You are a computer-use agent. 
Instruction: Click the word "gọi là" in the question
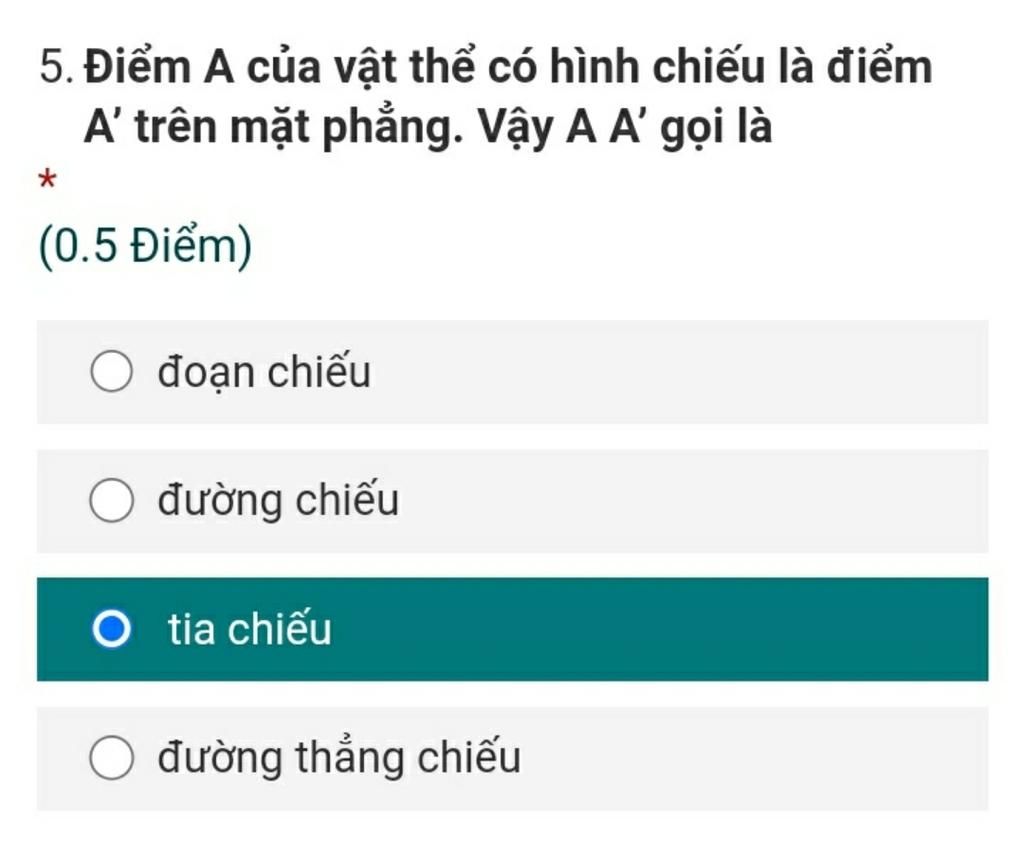coord(716,127)
